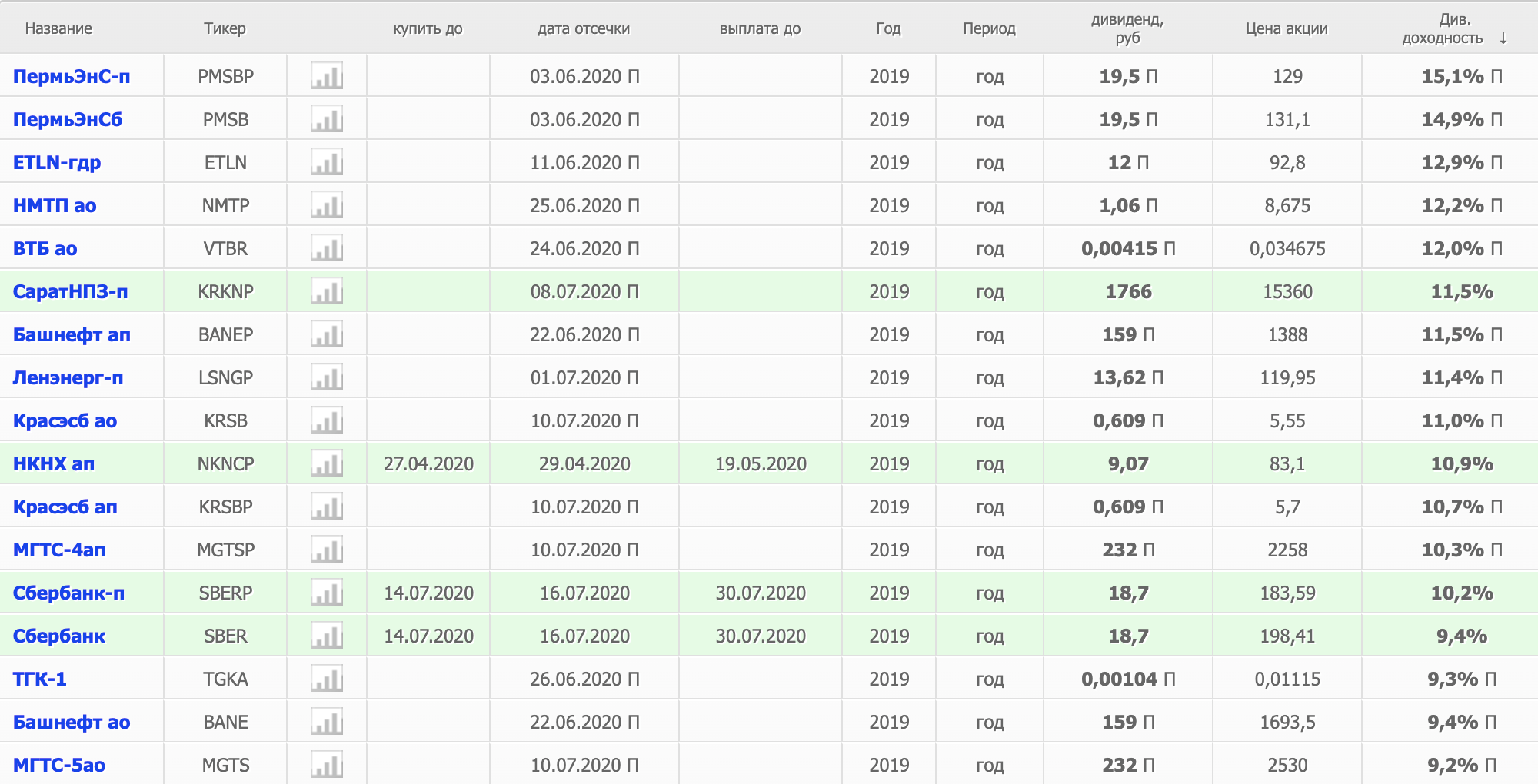Open the chart icon for KRKNP
Screen dimensions: 1538x784
coord(327,291)
